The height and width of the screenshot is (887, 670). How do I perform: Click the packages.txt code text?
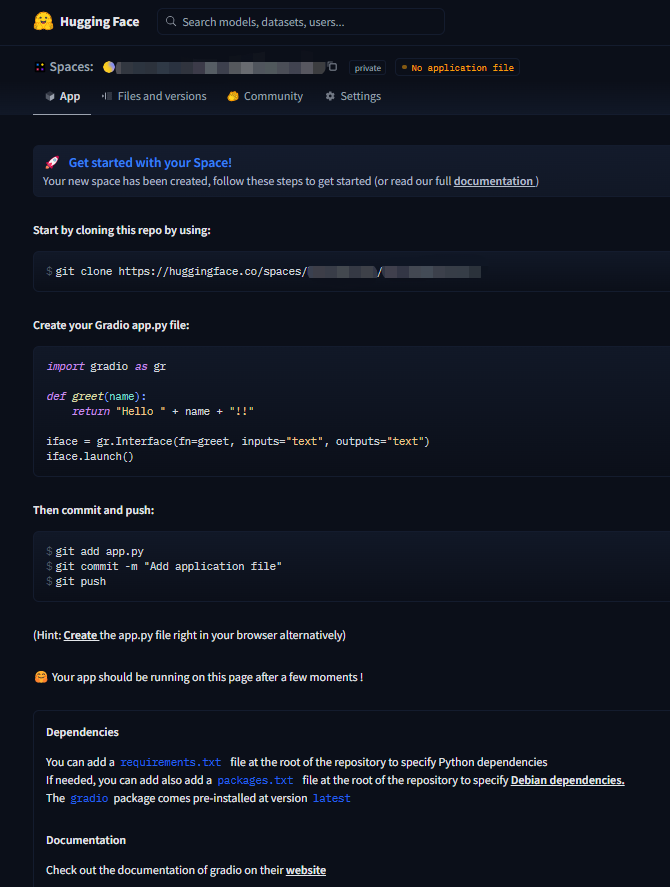click(x=255, y=781)
